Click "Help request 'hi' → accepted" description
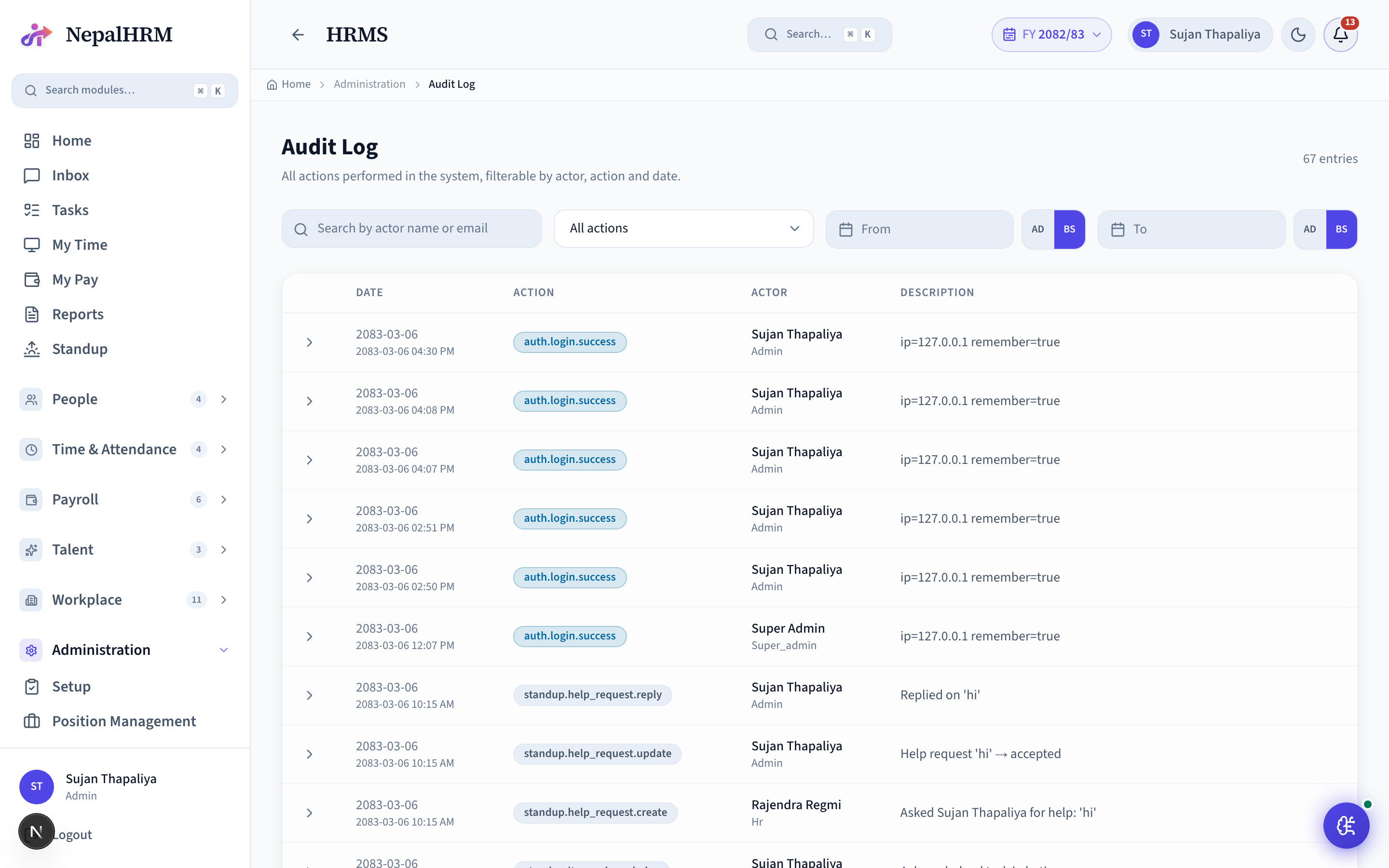This screenshot has width=1389, height=868. coord(980,754)
